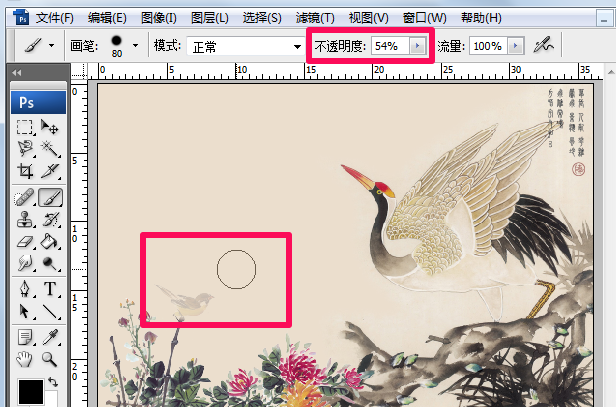The width and height of the screenshot is (616, 407).
Task: Click the 流量 100% field
Action: coord(488,46)
